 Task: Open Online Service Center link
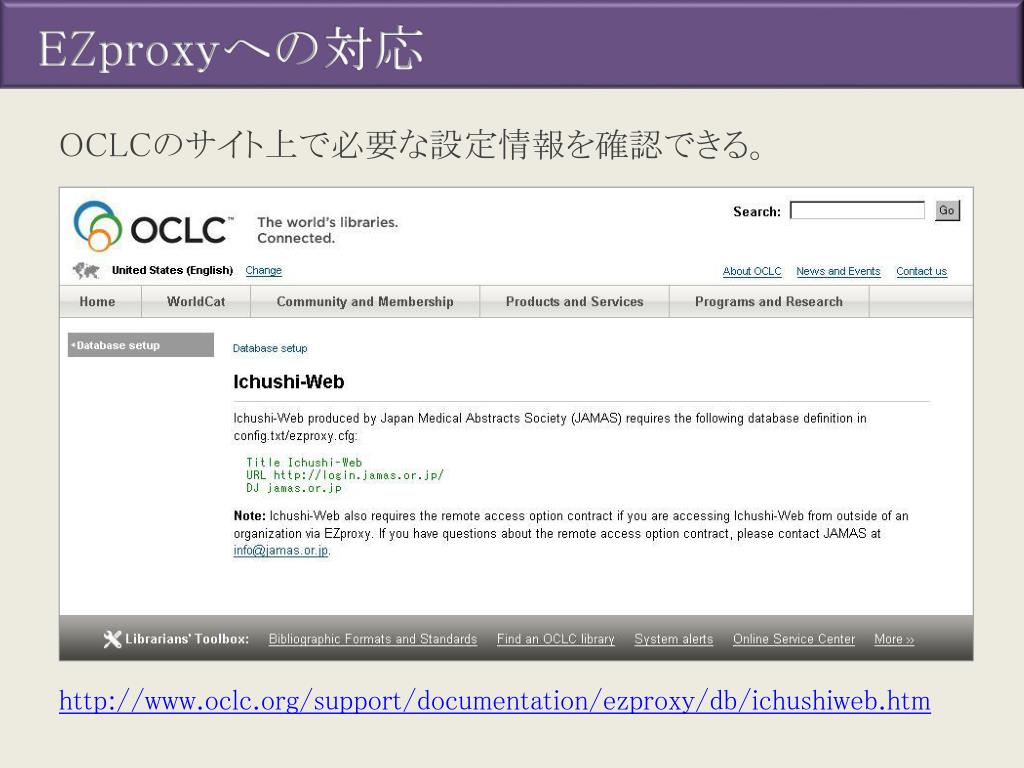793,639
